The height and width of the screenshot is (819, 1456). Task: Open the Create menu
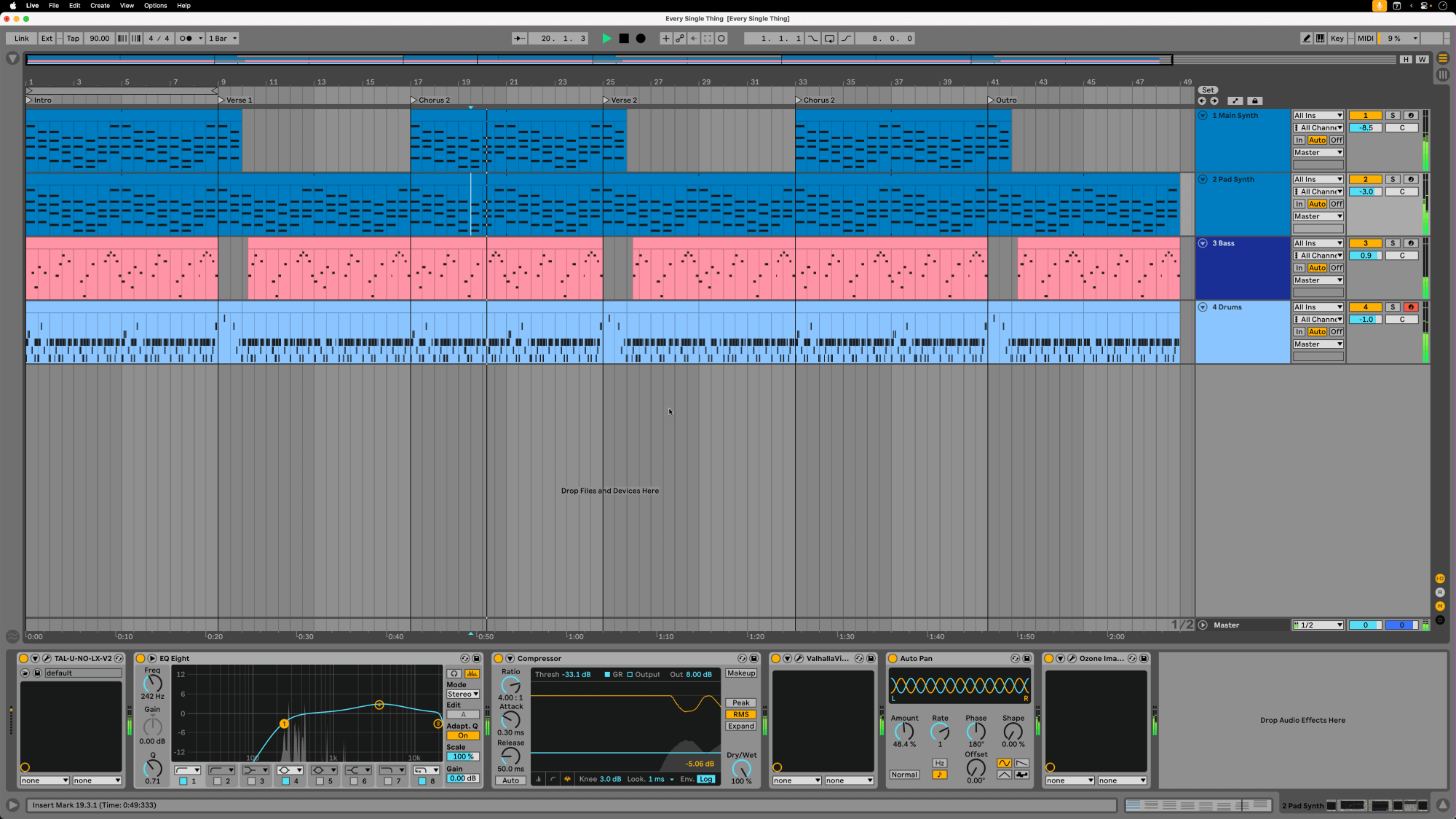tap(100, 6)
